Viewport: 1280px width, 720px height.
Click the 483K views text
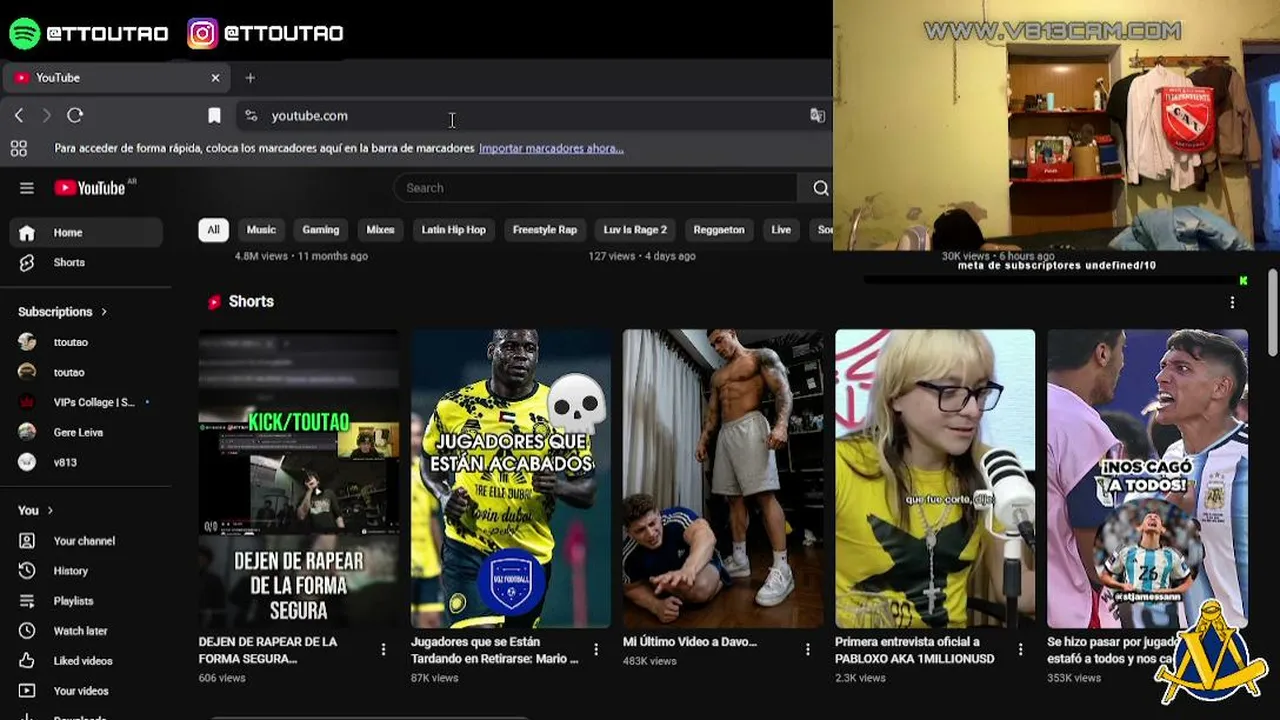[650, 661]
